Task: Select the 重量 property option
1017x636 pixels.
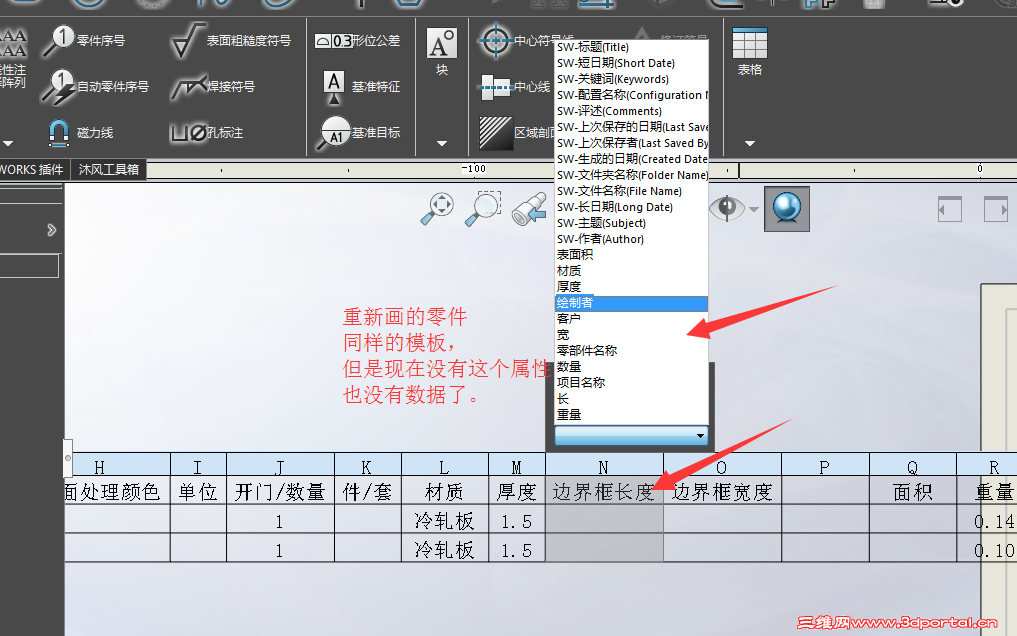Action: pos(631,414)
